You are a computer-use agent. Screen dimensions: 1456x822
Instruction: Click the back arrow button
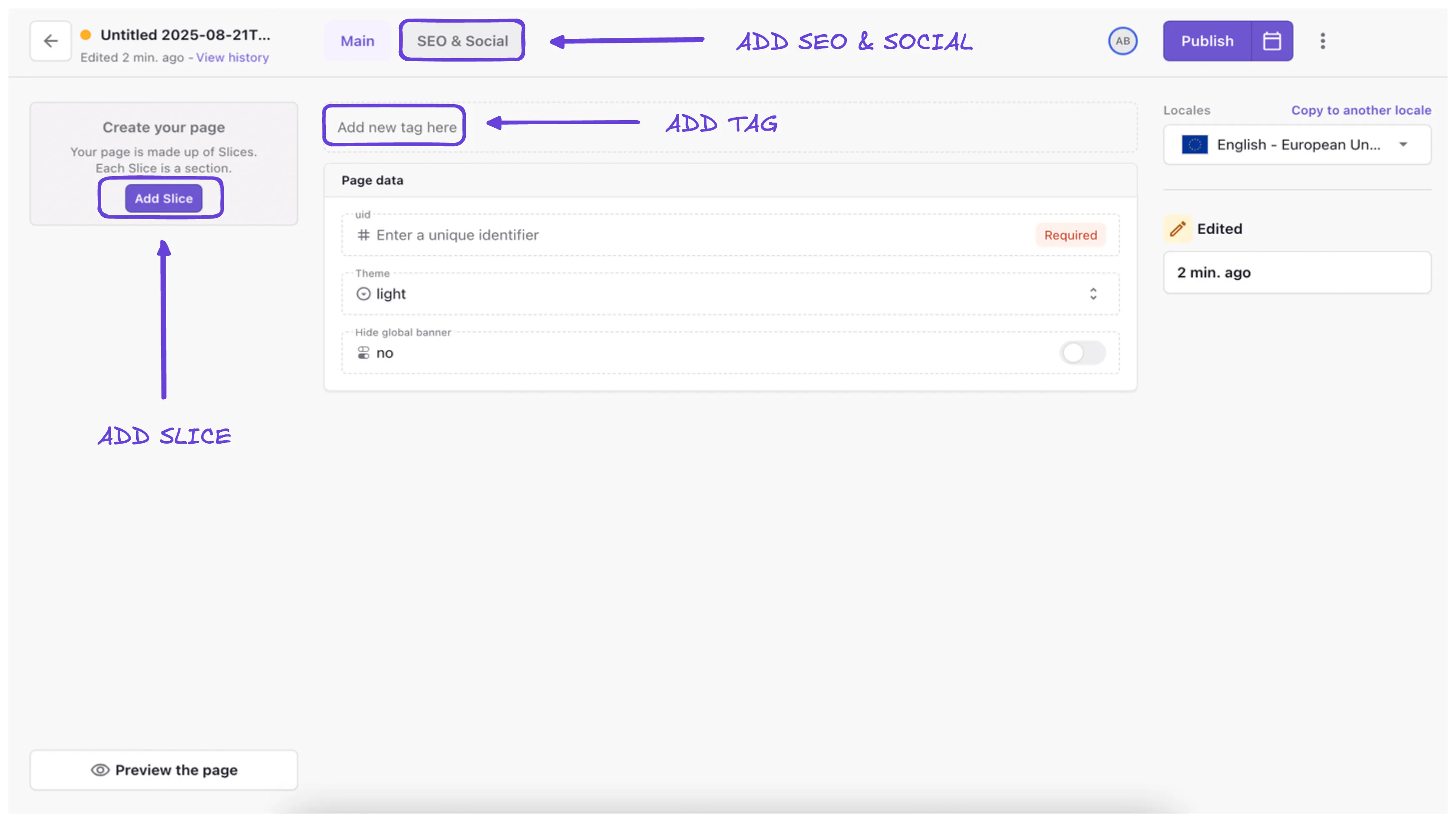click(x=51, y=41)
